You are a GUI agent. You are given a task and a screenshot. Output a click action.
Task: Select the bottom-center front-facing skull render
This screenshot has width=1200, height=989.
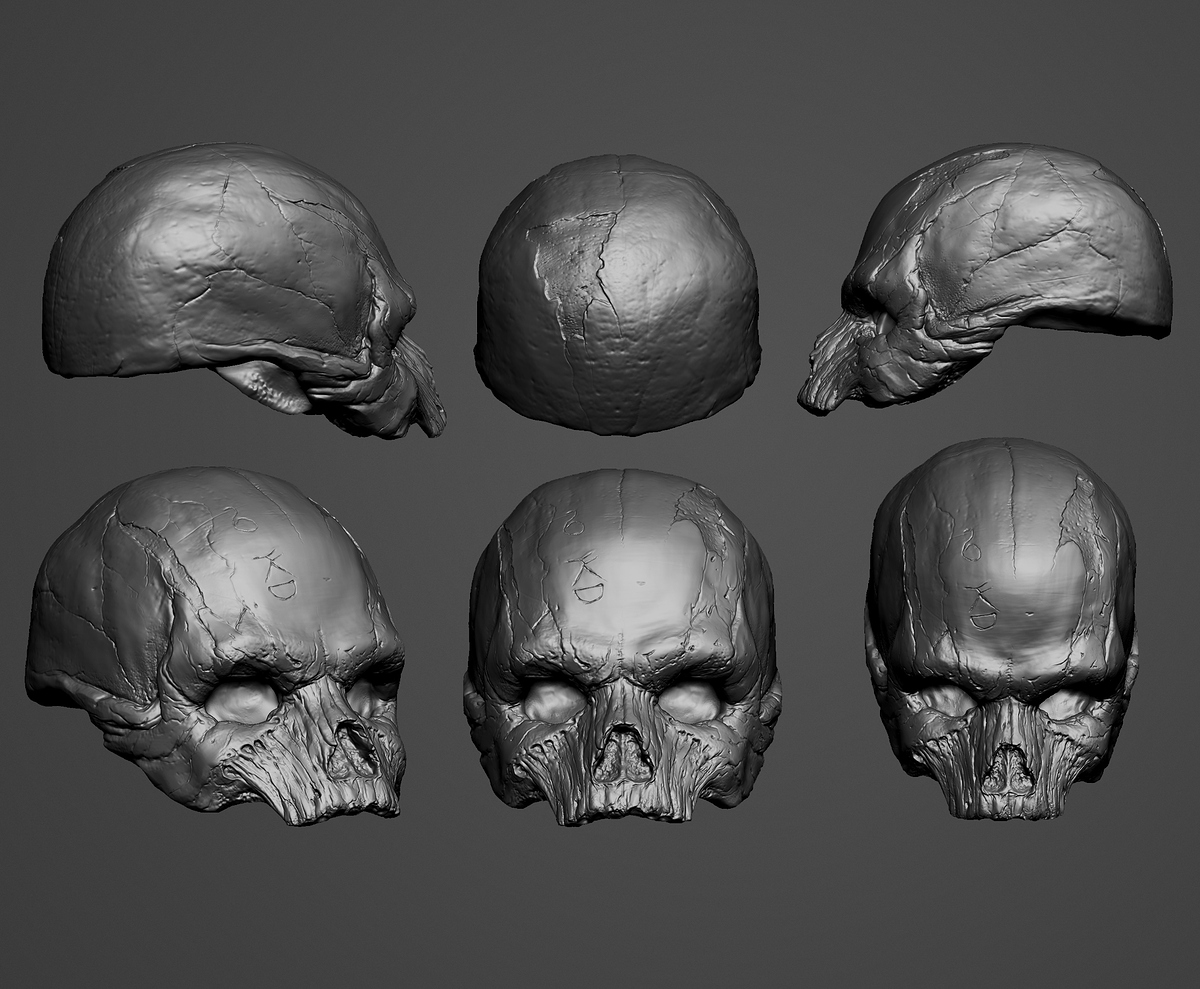[x=621, y=646]
